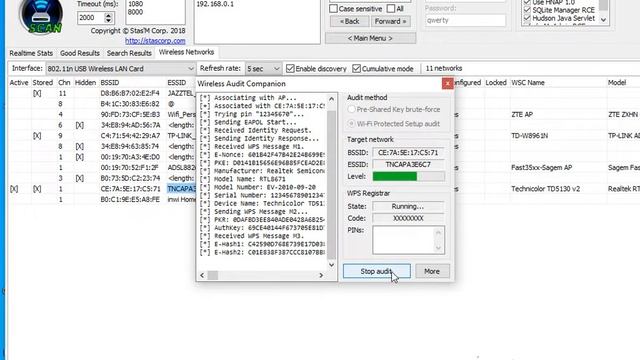This screenshot has width=640, height=360.
Task: Click the Timeout value field
Action: pos(90,18)
